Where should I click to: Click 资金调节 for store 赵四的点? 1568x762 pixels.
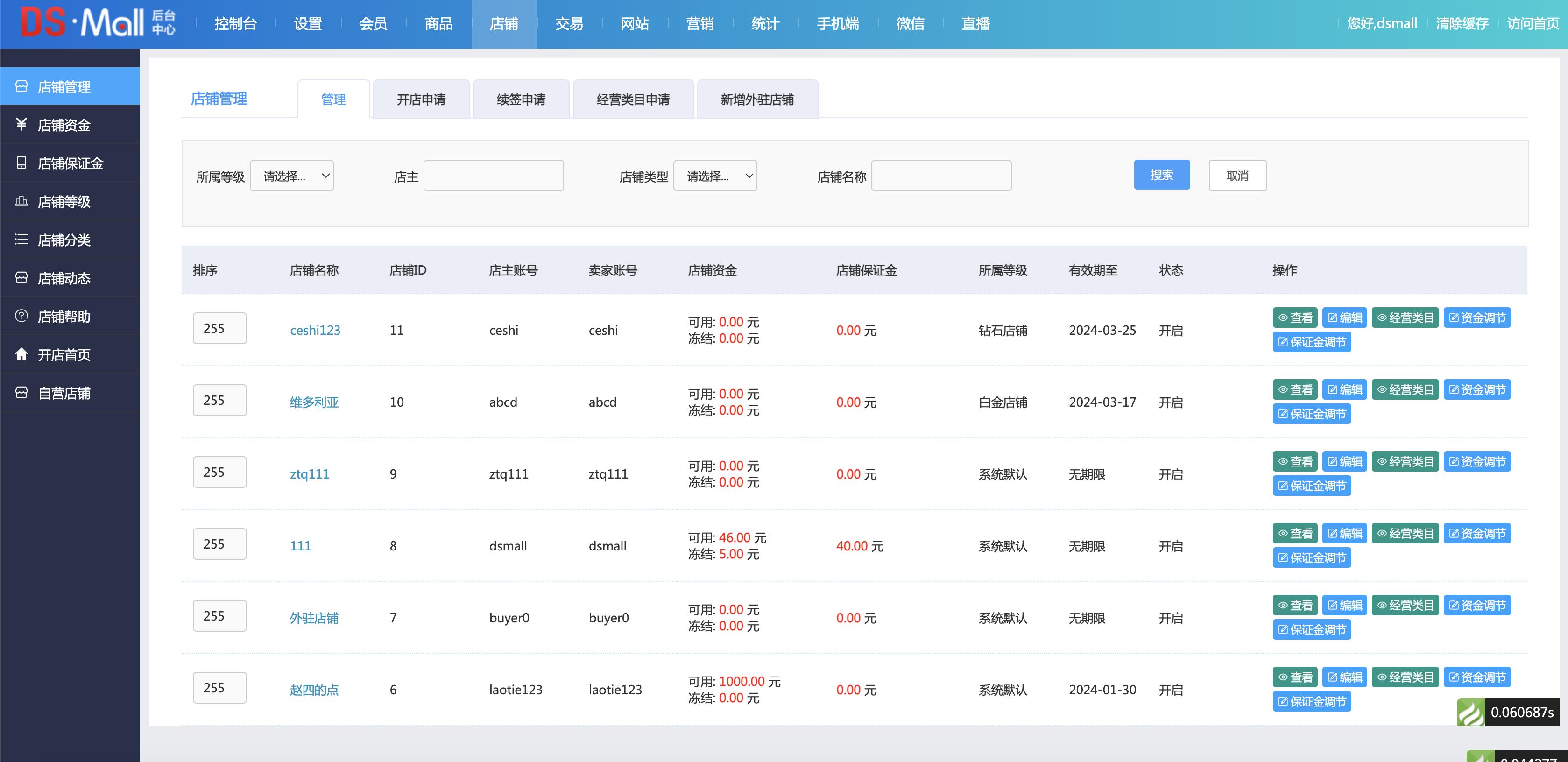[x=1477, y=677]
